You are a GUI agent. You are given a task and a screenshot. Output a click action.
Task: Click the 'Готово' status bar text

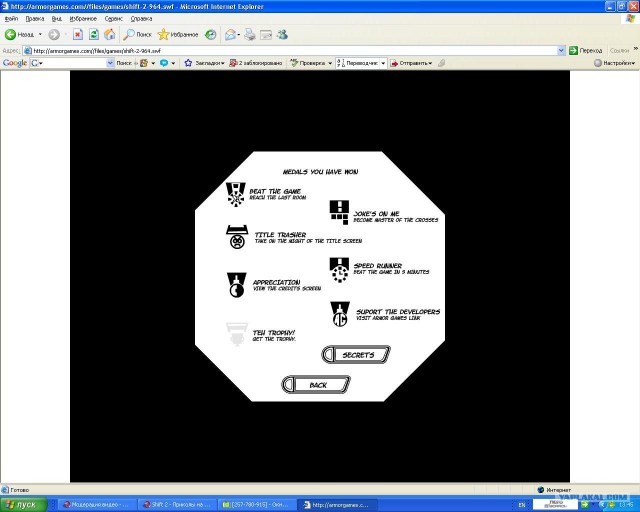19,490
